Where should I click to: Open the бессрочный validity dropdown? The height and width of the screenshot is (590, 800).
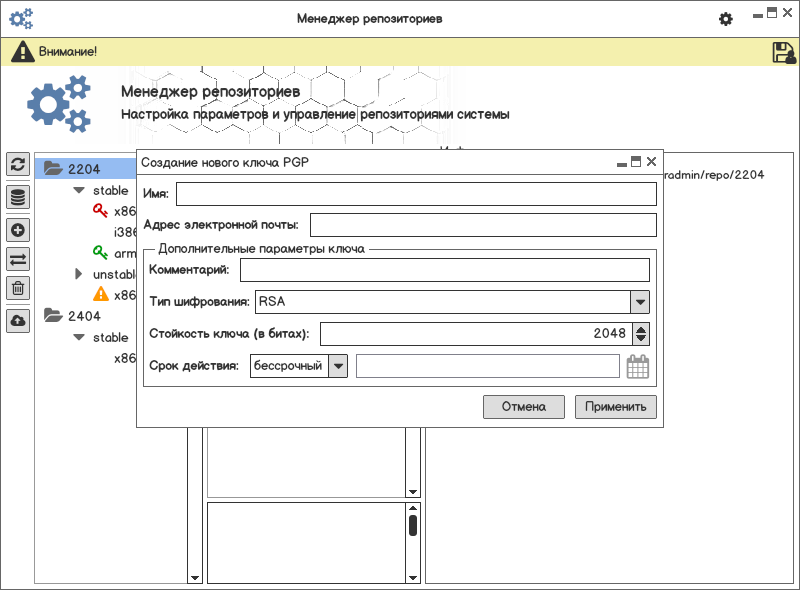pos(338,366)
